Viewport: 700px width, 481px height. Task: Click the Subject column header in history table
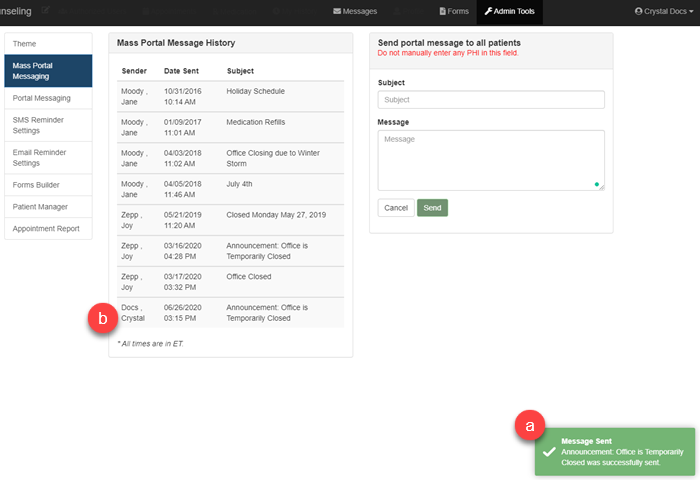240,71
